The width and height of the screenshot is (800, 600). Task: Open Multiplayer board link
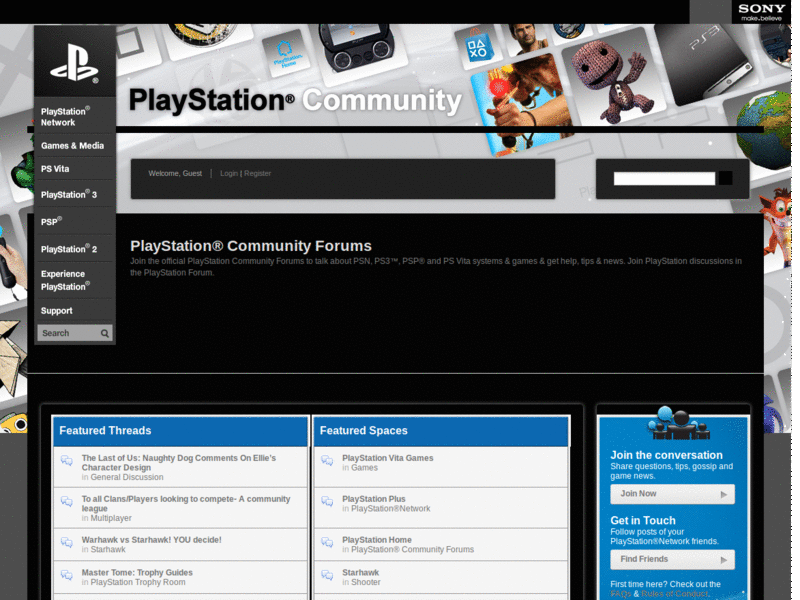click(x=111, y=518)
